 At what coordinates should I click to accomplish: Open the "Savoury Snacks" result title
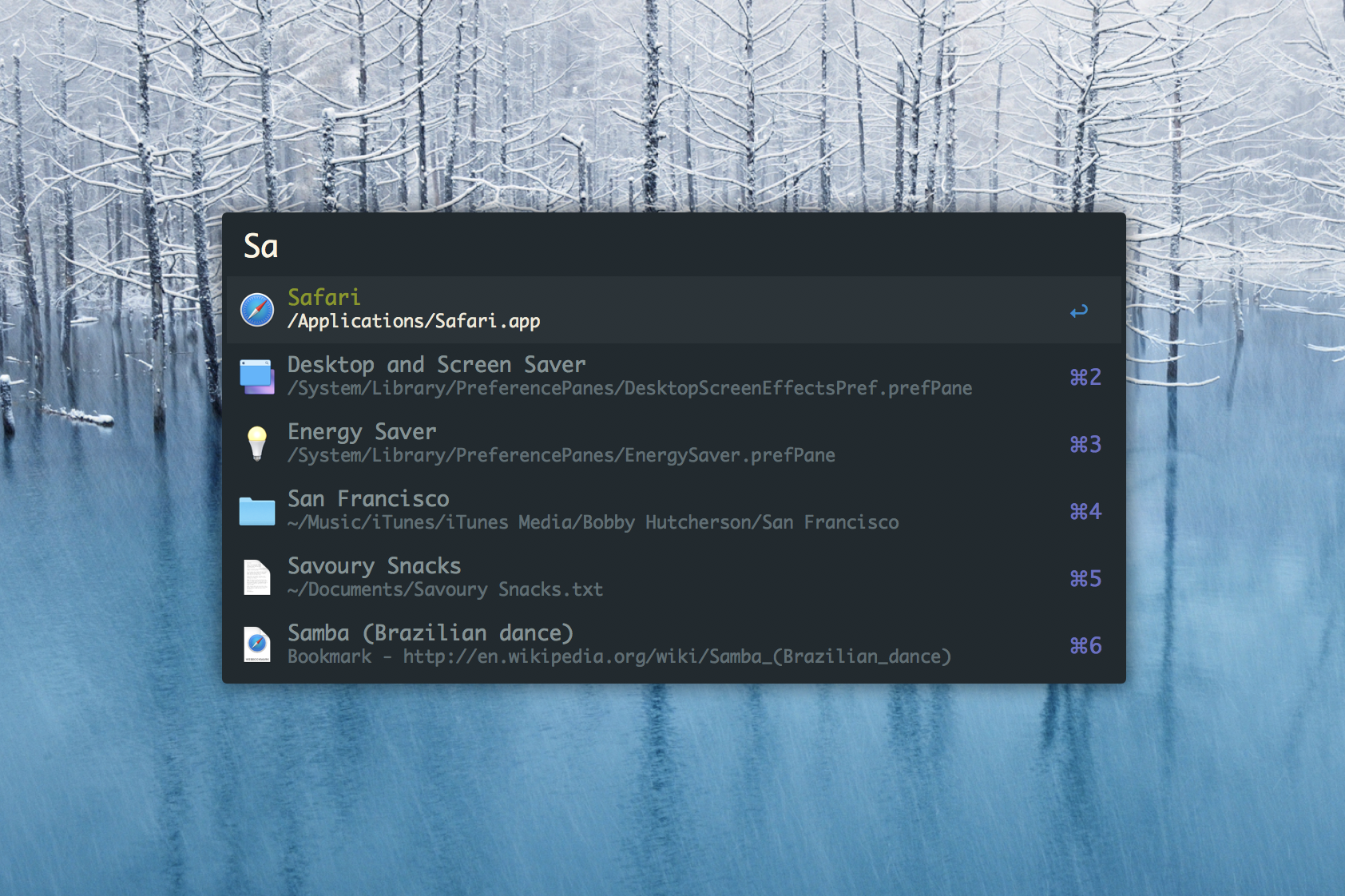click(374, 566)
